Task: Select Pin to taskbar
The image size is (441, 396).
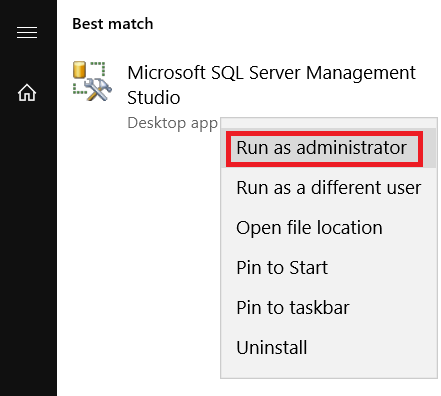Action: point(328,308)
